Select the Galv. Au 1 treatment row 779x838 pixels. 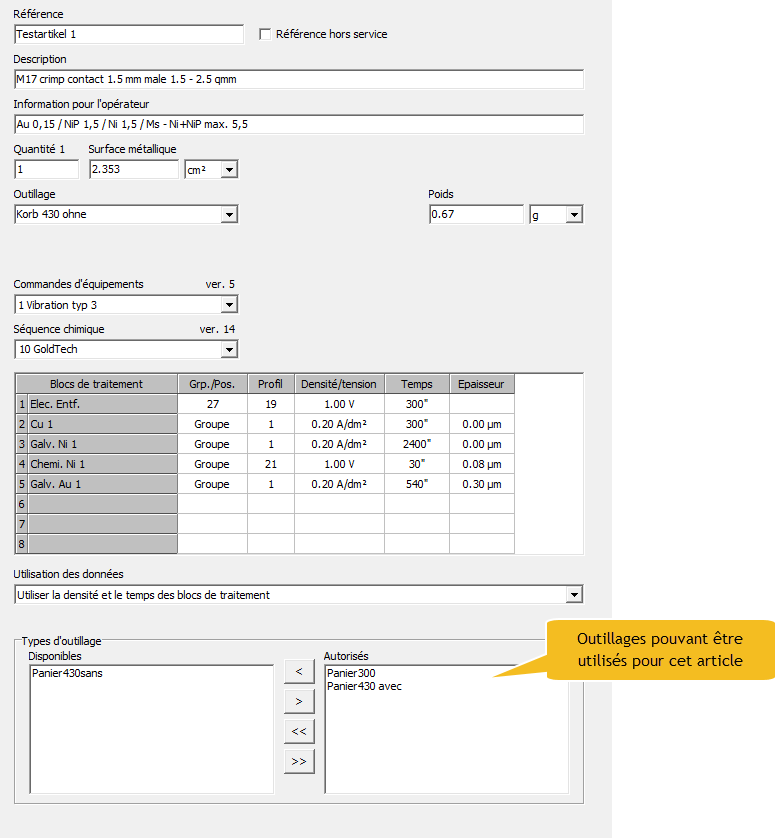(x=100, y=484)
